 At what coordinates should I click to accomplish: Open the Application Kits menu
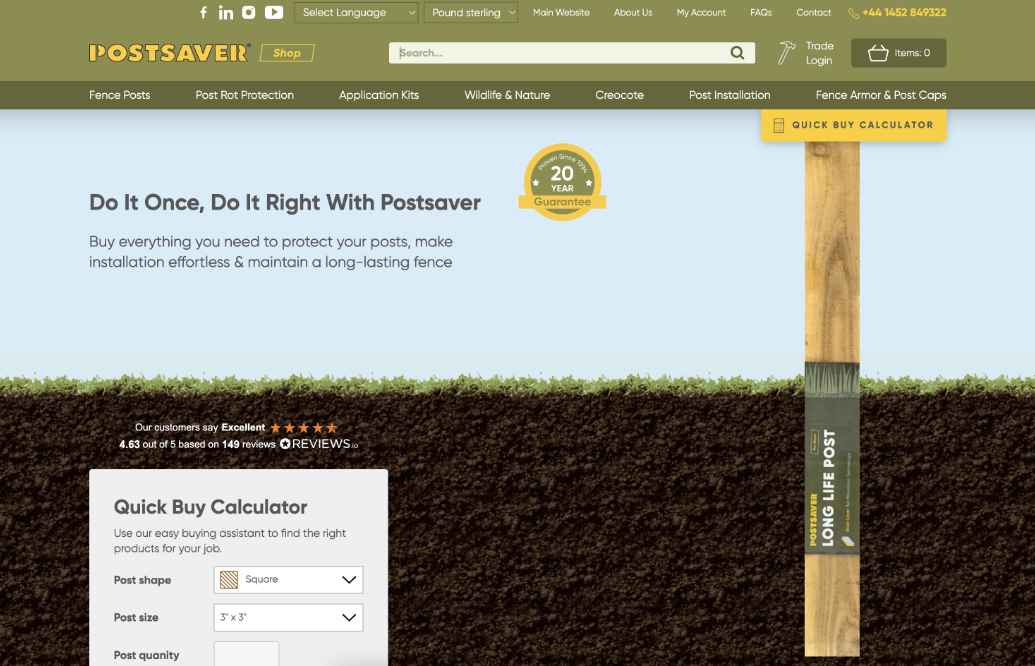click(379, 95)
